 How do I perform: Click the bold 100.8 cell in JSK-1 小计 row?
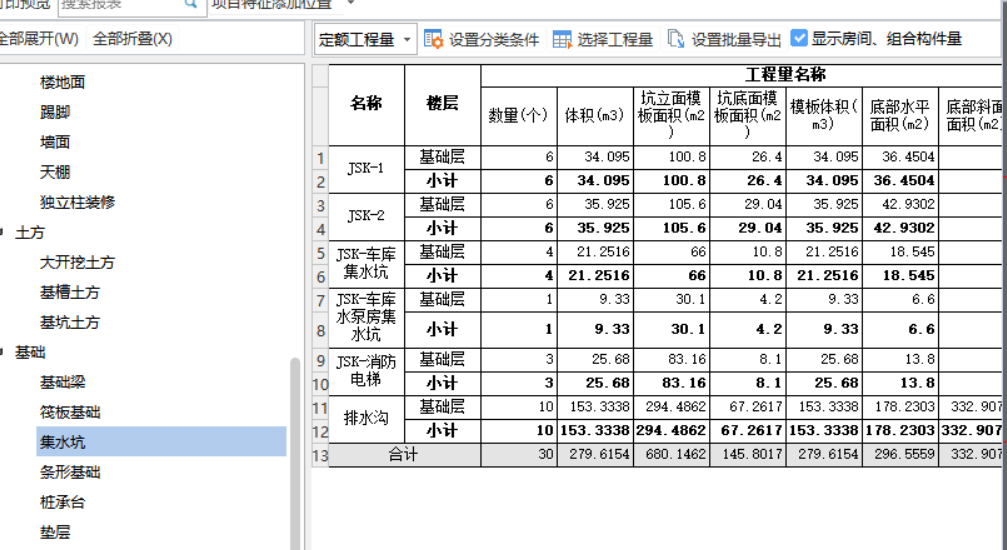point(671,181)
